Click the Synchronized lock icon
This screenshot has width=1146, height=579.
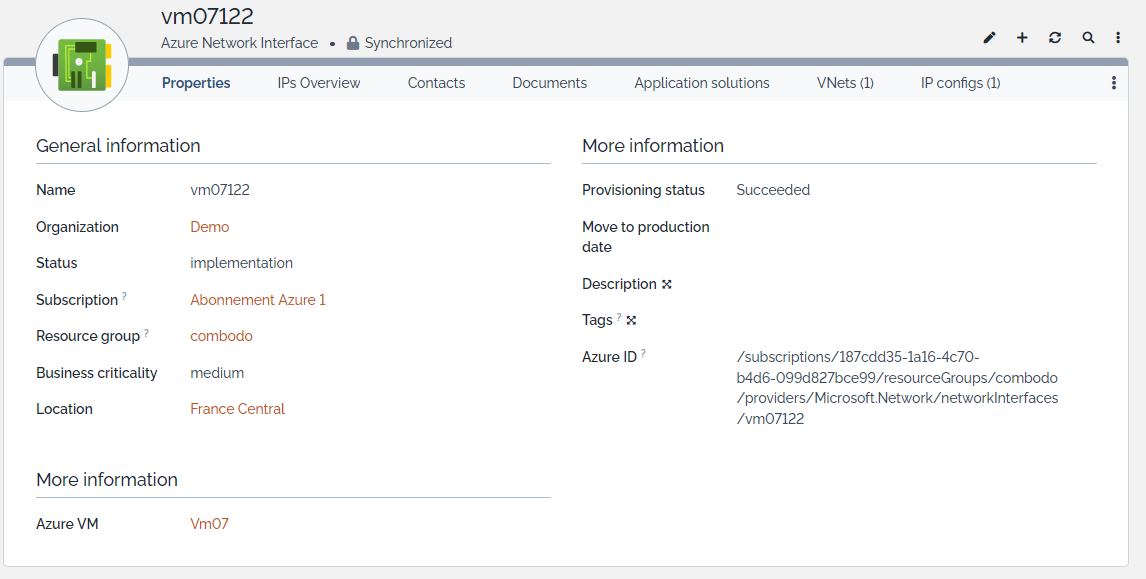(x=353, y=44)
